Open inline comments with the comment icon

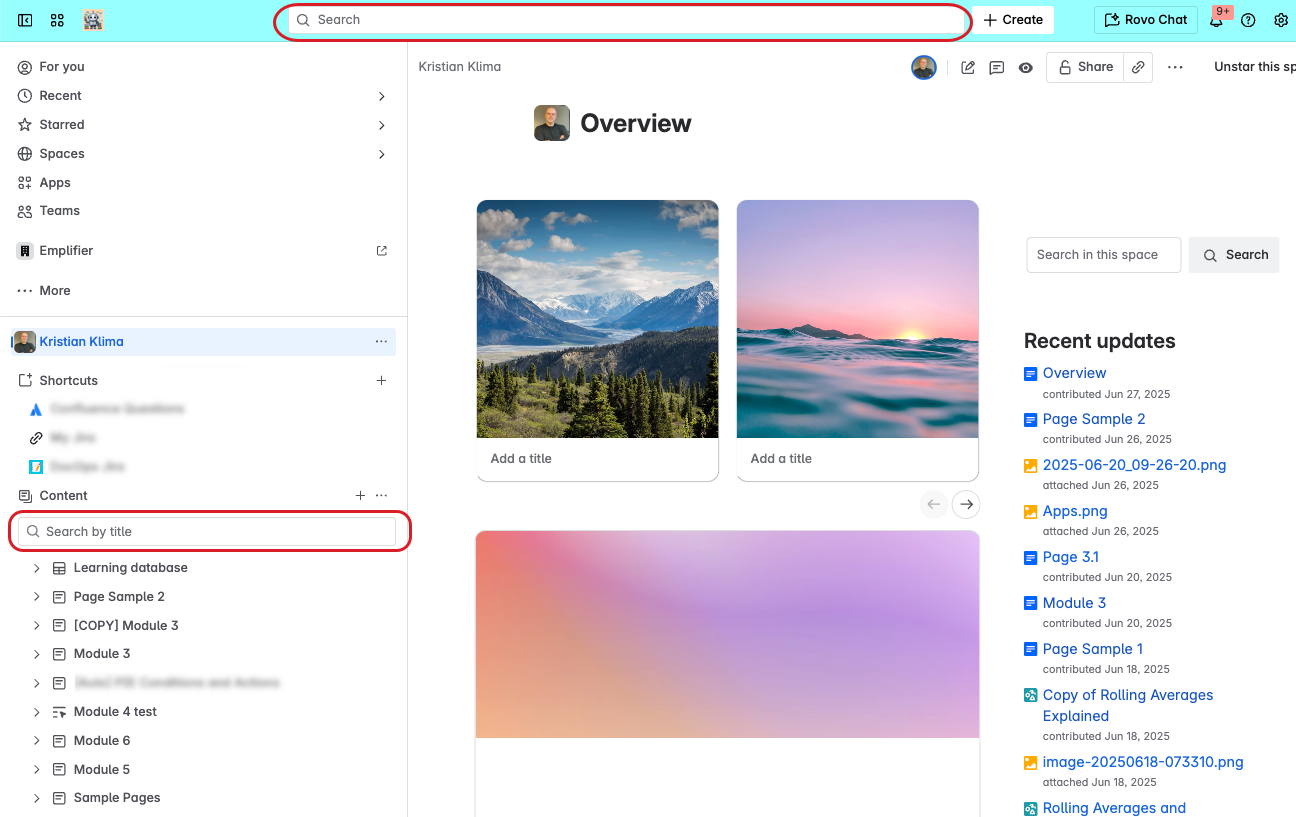pyautogui.click(x=996, y=67)
